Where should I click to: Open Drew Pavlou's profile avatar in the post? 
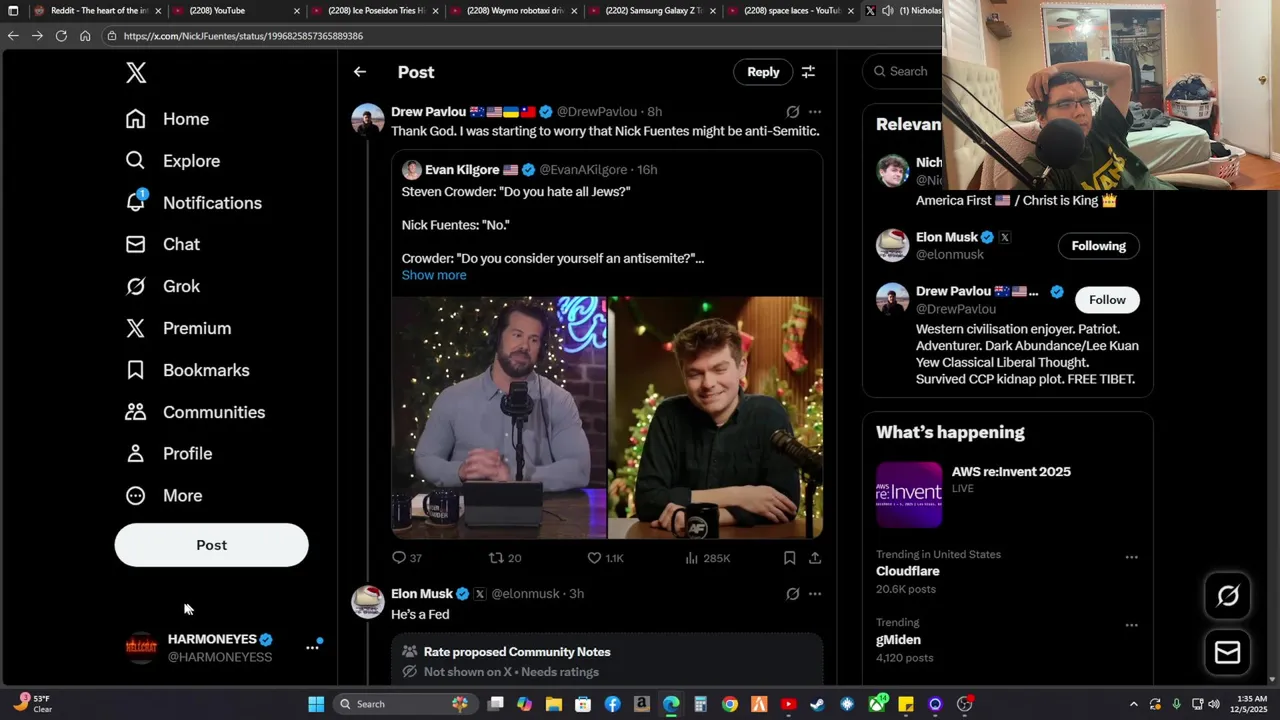368,119
